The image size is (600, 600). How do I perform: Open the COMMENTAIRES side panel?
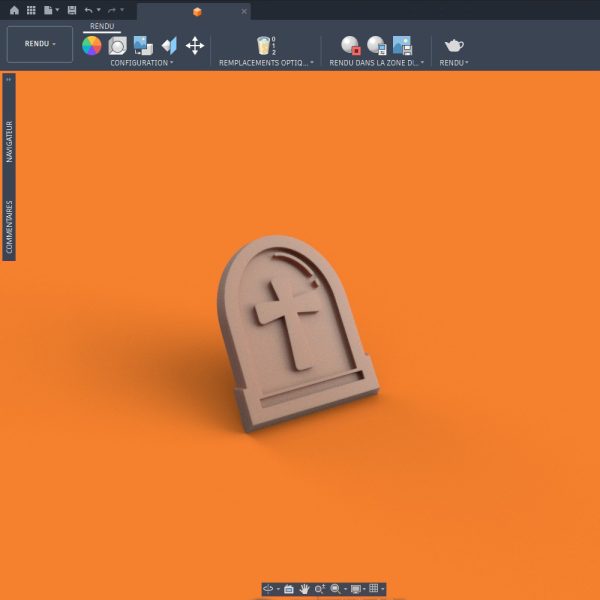click(9, 227)
